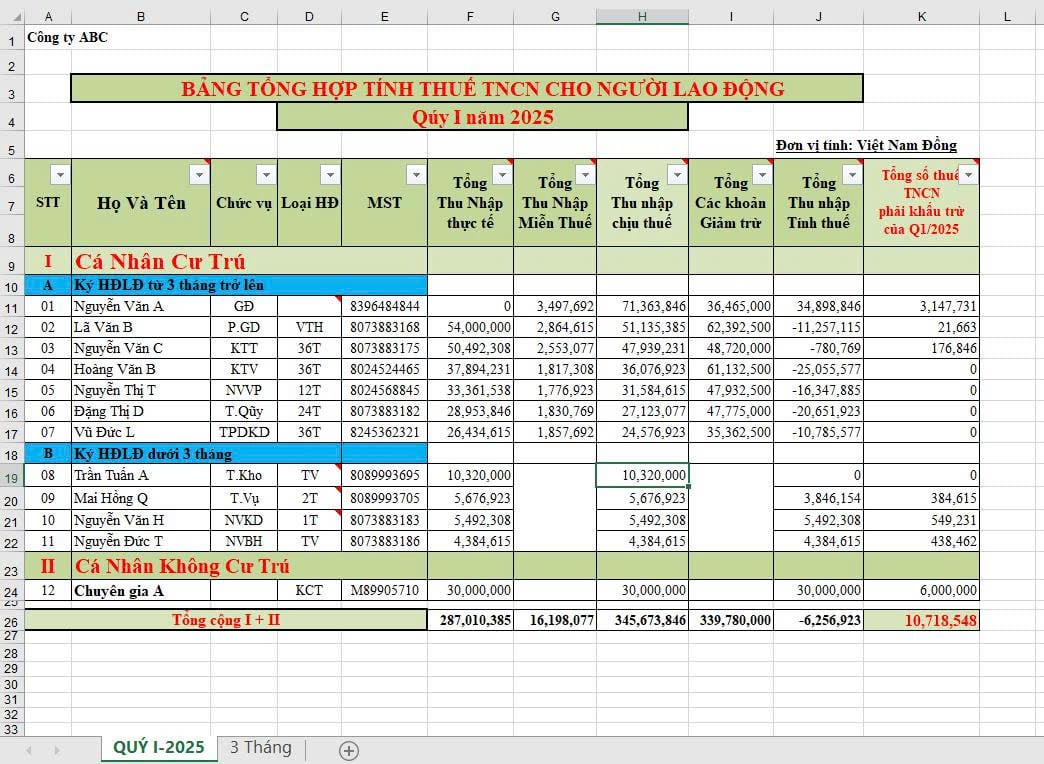Select the name cell Mai Hồng Q
1044x764 pixels.
tap(140, 498)
